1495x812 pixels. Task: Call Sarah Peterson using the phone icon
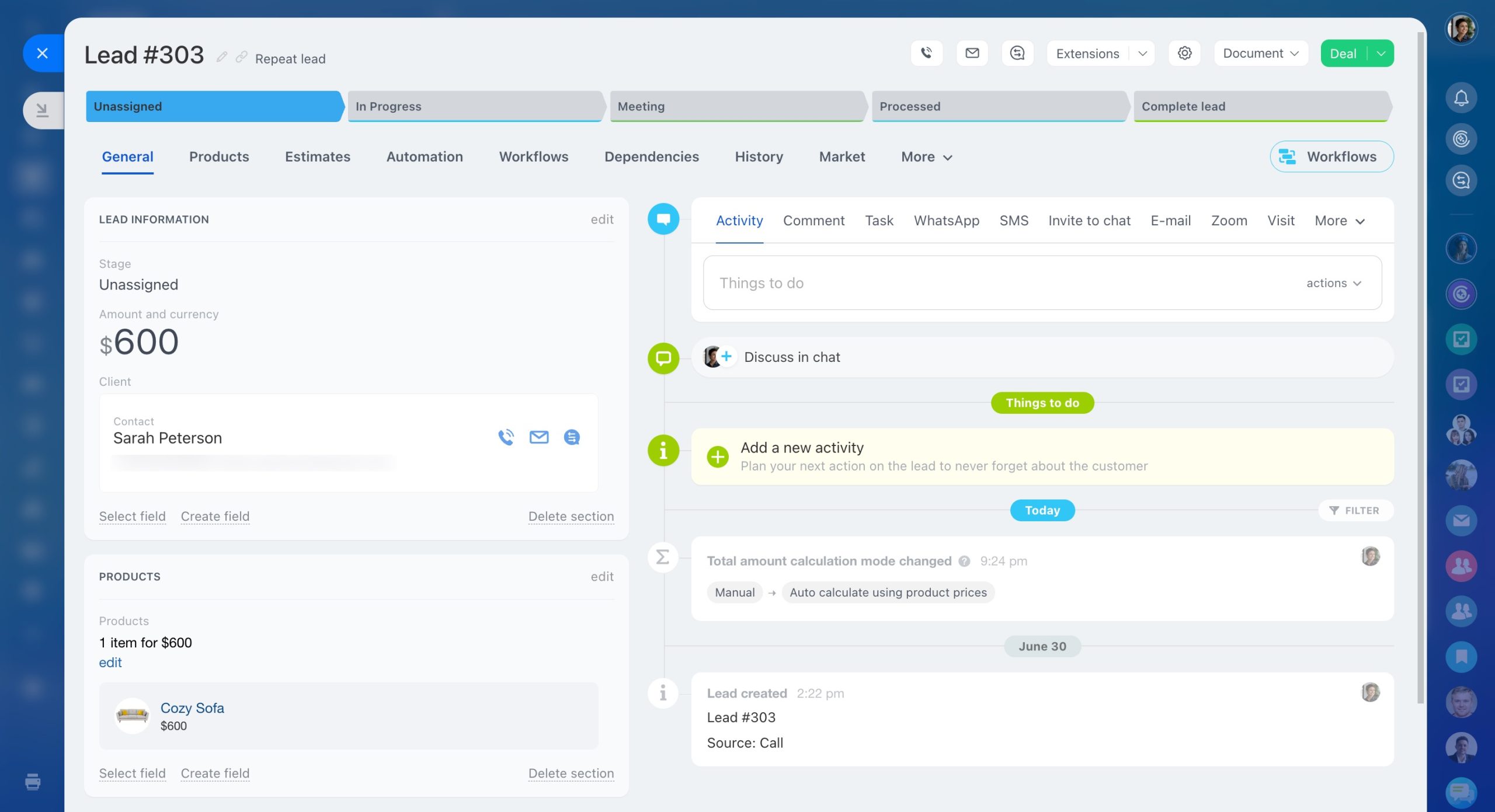[x=506, y=437]
